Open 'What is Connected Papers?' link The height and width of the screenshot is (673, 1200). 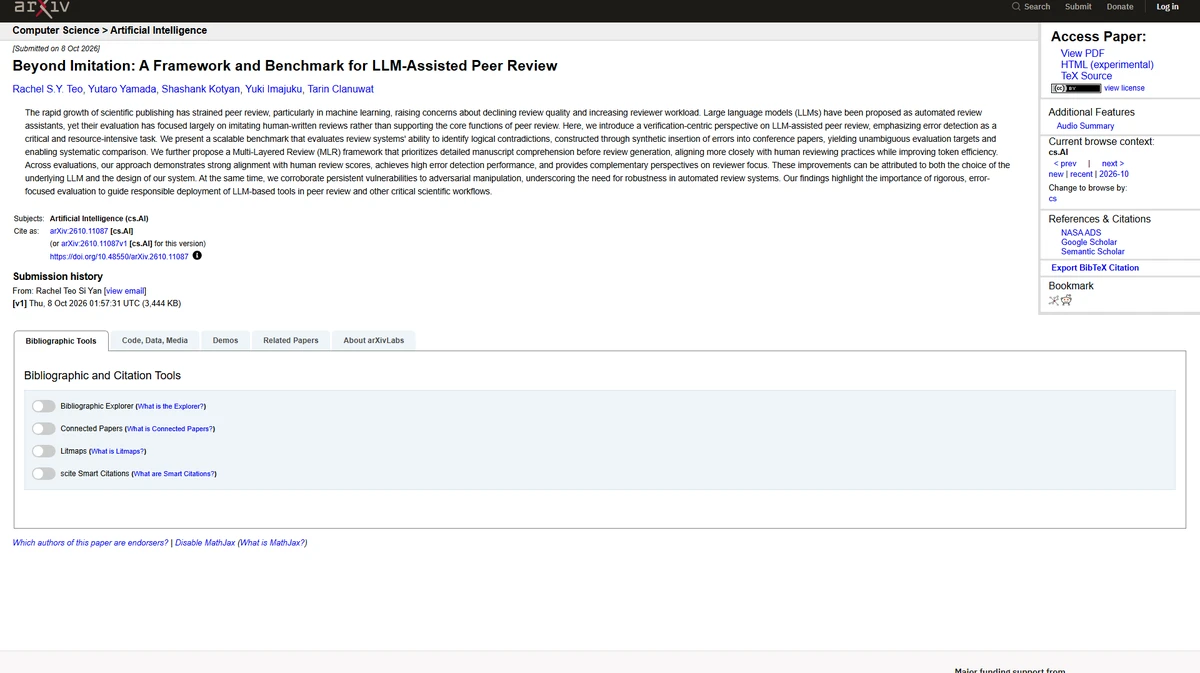[x=169, y=429]
